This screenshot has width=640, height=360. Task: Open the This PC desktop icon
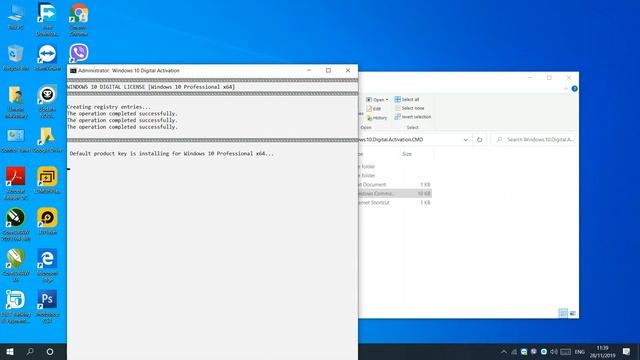(16, 16)
